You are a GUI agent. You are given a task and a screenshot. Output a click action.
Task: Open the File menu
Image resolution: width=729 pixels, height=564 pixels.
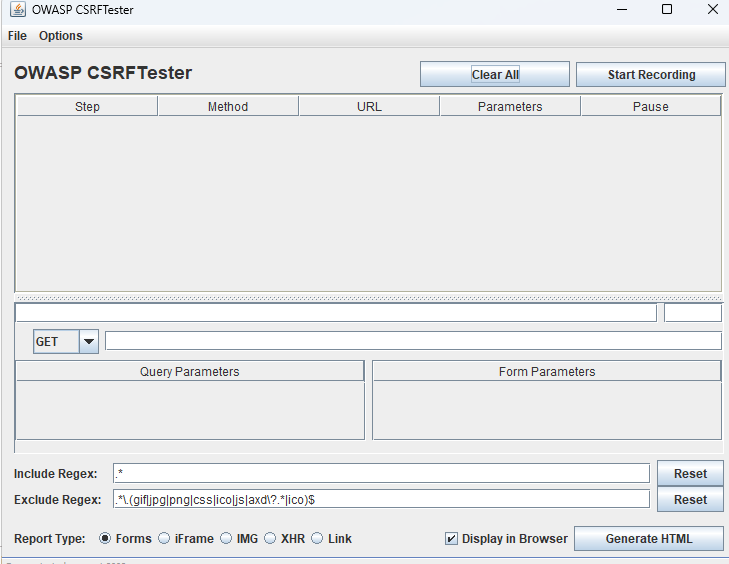[17, 36]
